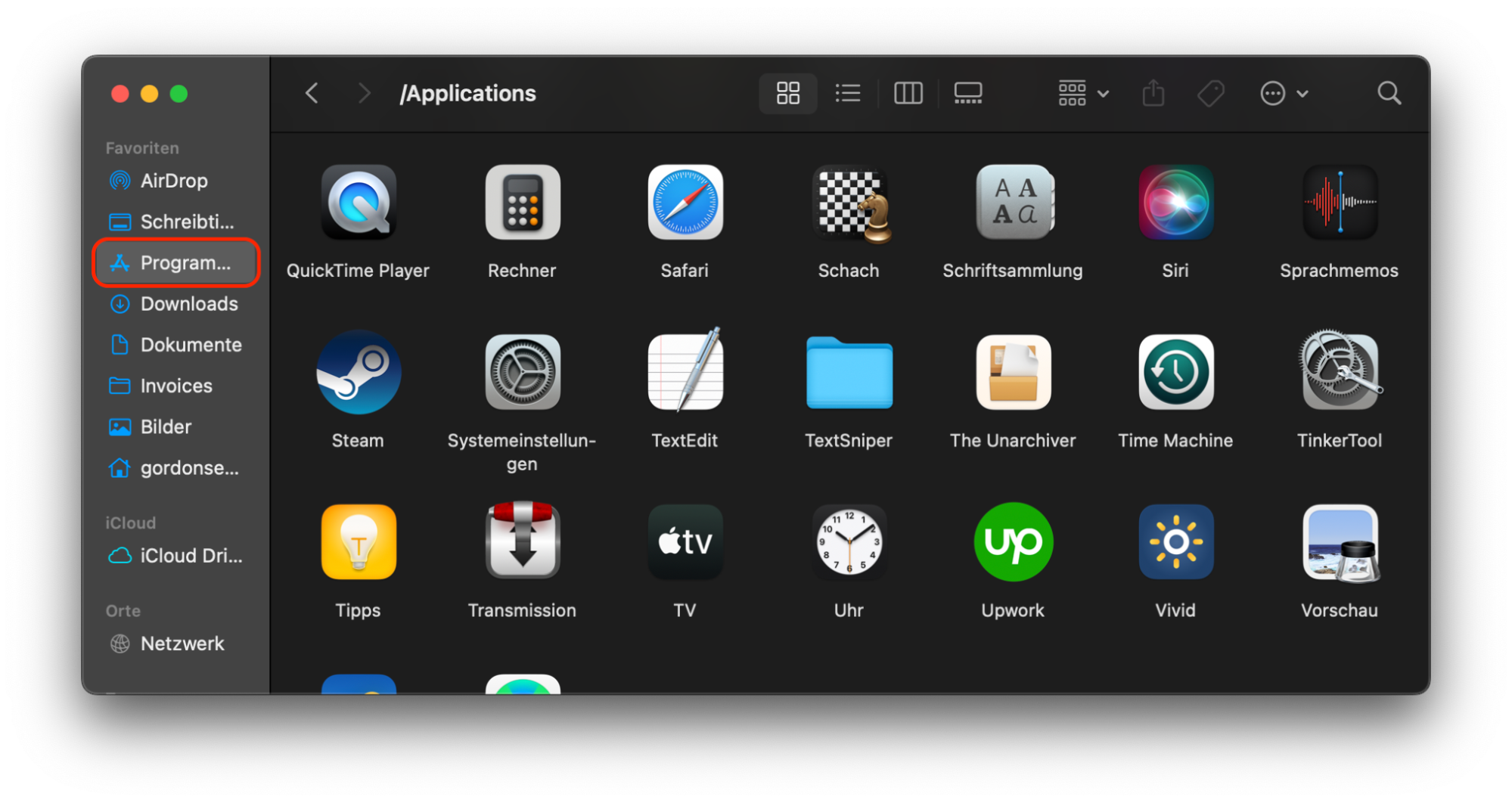The image size is (1512, 803).
Task: Open the grouping options dropdown
Action: pos(1082,93)
